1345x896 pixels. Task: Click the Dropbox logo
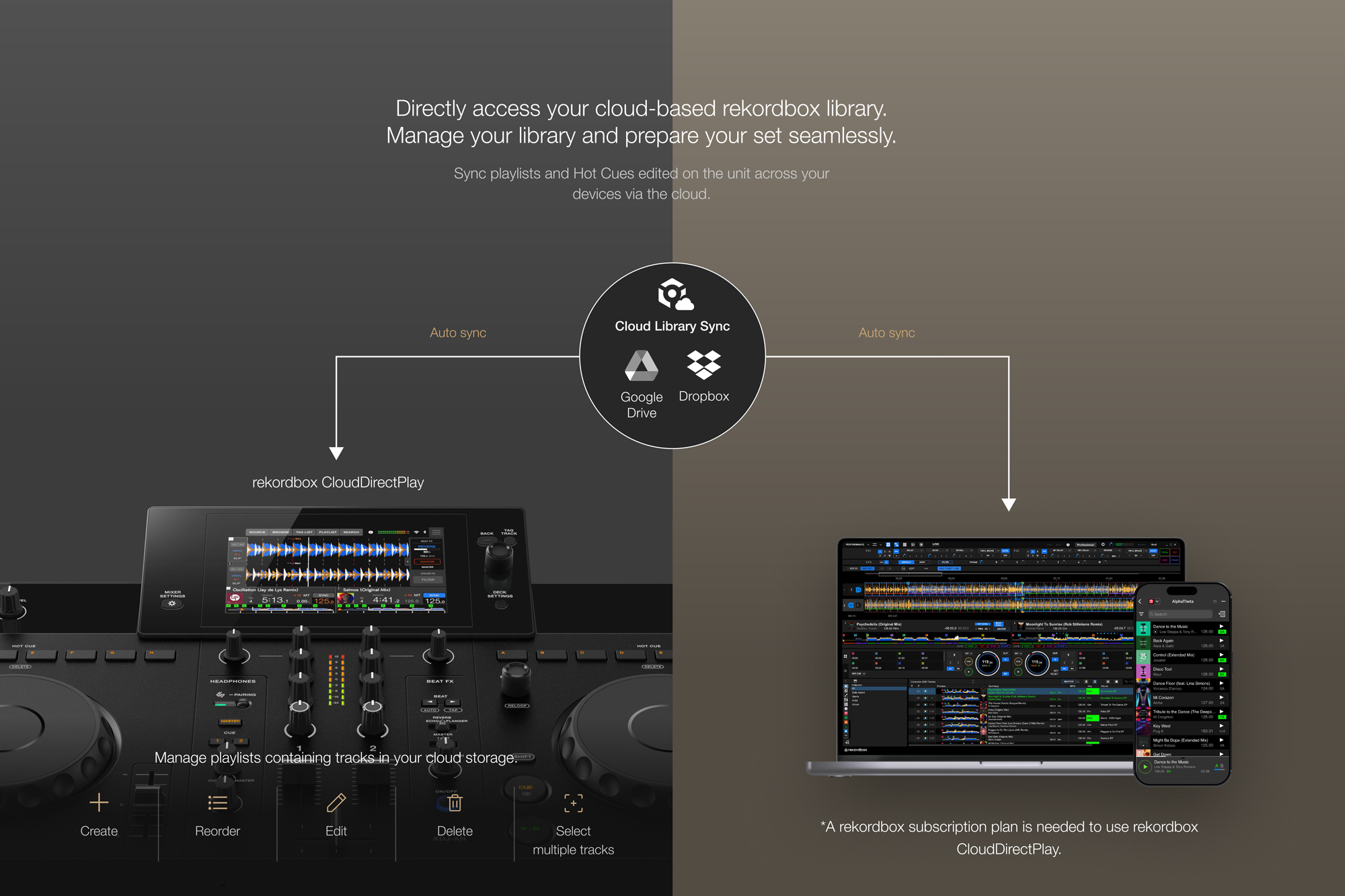pos(704,364)
